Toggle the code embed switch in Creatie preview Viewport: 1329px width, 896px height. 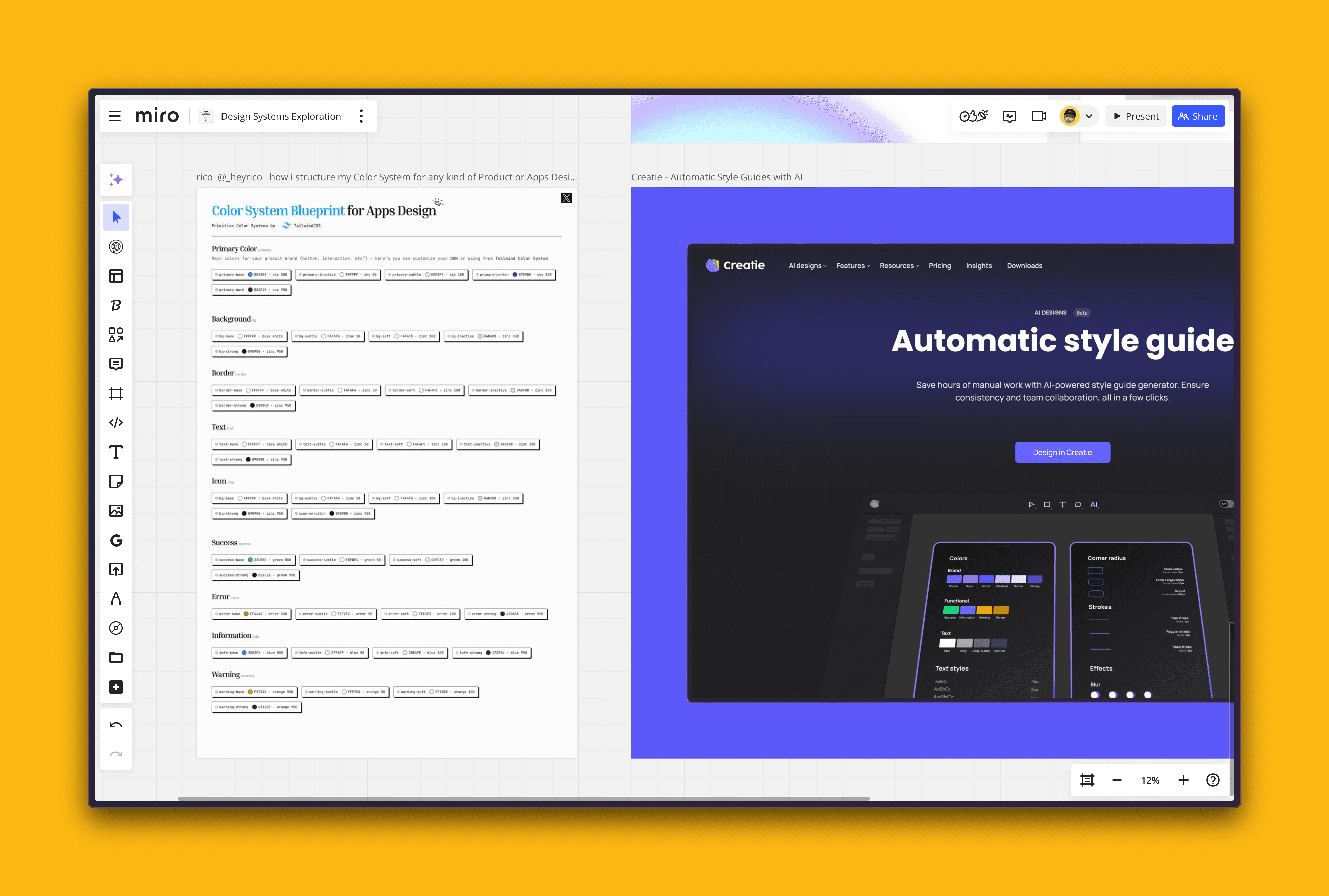[x=1225, y=504]
